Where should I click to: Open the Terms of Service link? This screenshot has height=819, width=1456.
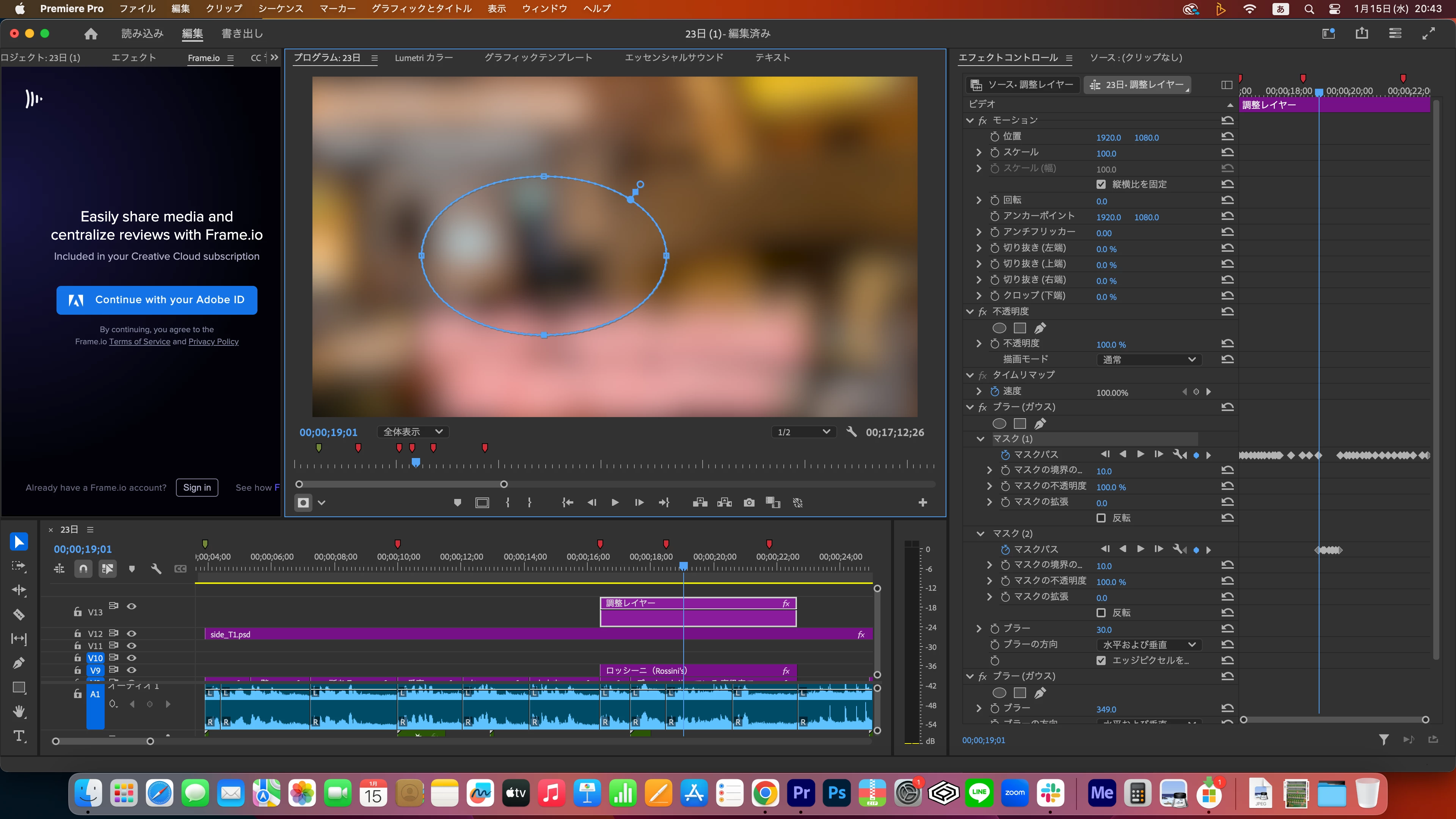tap(140, 341)
